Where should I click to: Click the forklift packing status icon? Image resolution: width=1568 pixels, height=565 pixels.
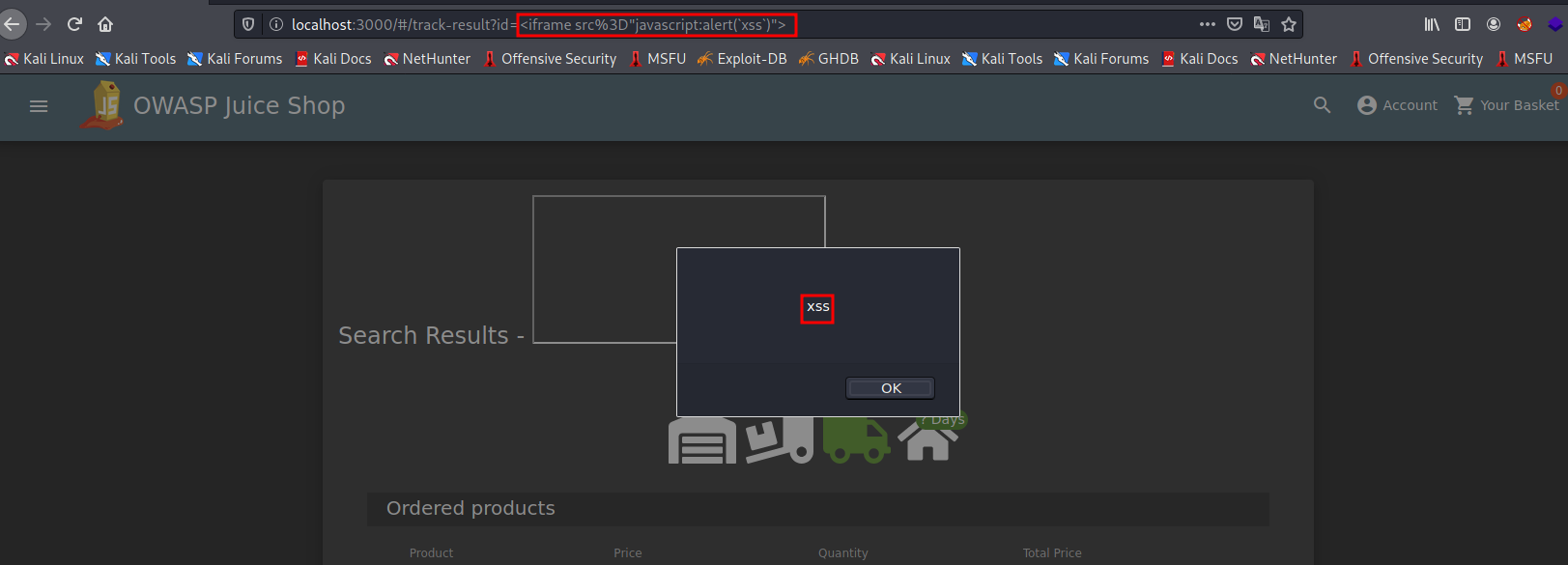(x=780, y=440)
